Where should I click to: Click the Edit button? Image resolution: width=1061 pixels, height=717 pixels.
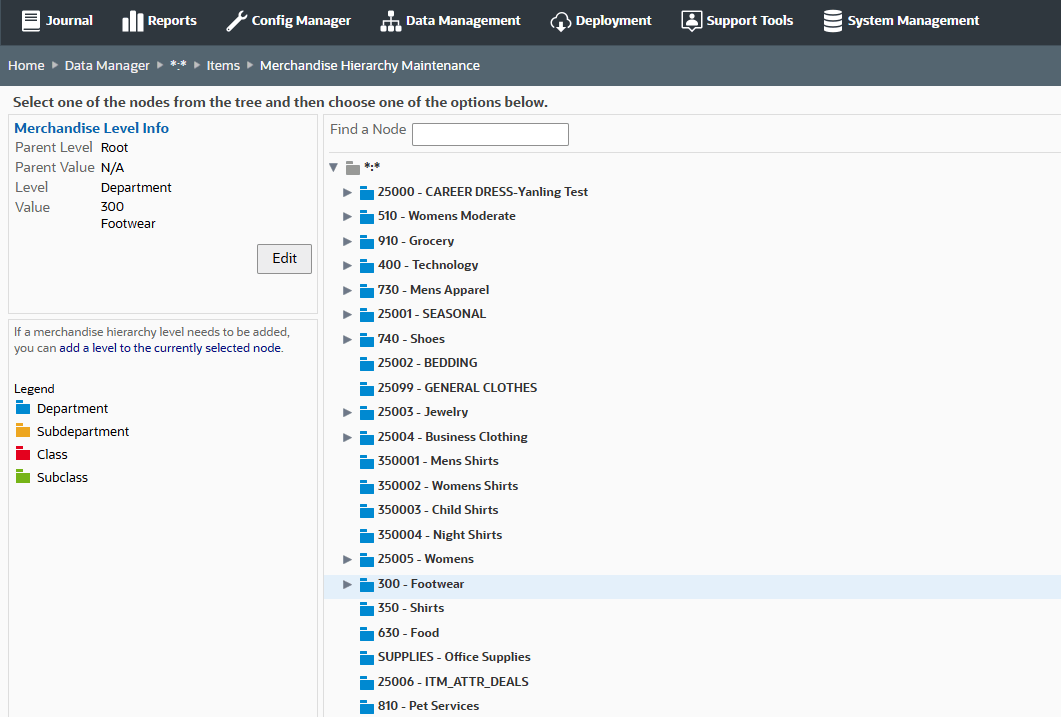(284, 258)
